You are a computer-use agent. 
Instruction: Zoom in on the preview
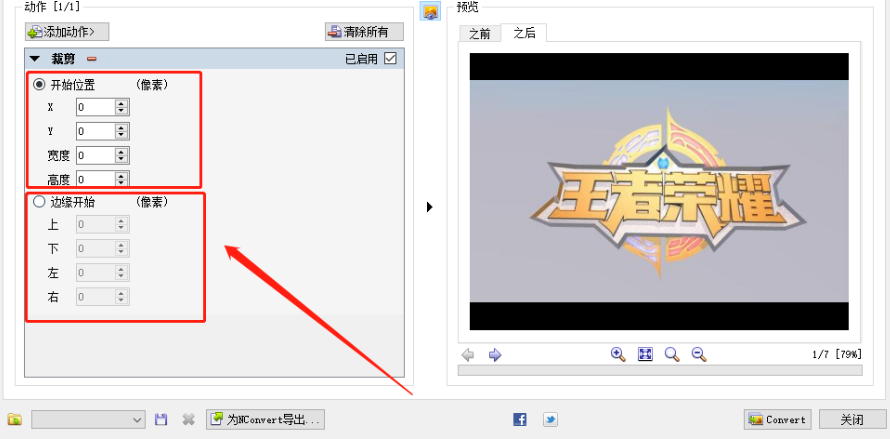[618, 354]
